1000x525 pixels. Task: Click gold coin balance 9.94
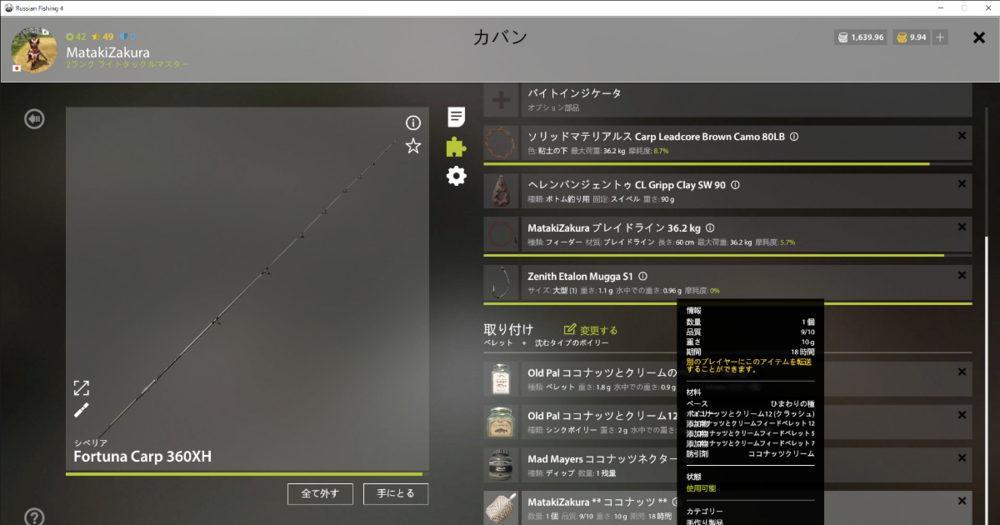click(x=911, y=38)
